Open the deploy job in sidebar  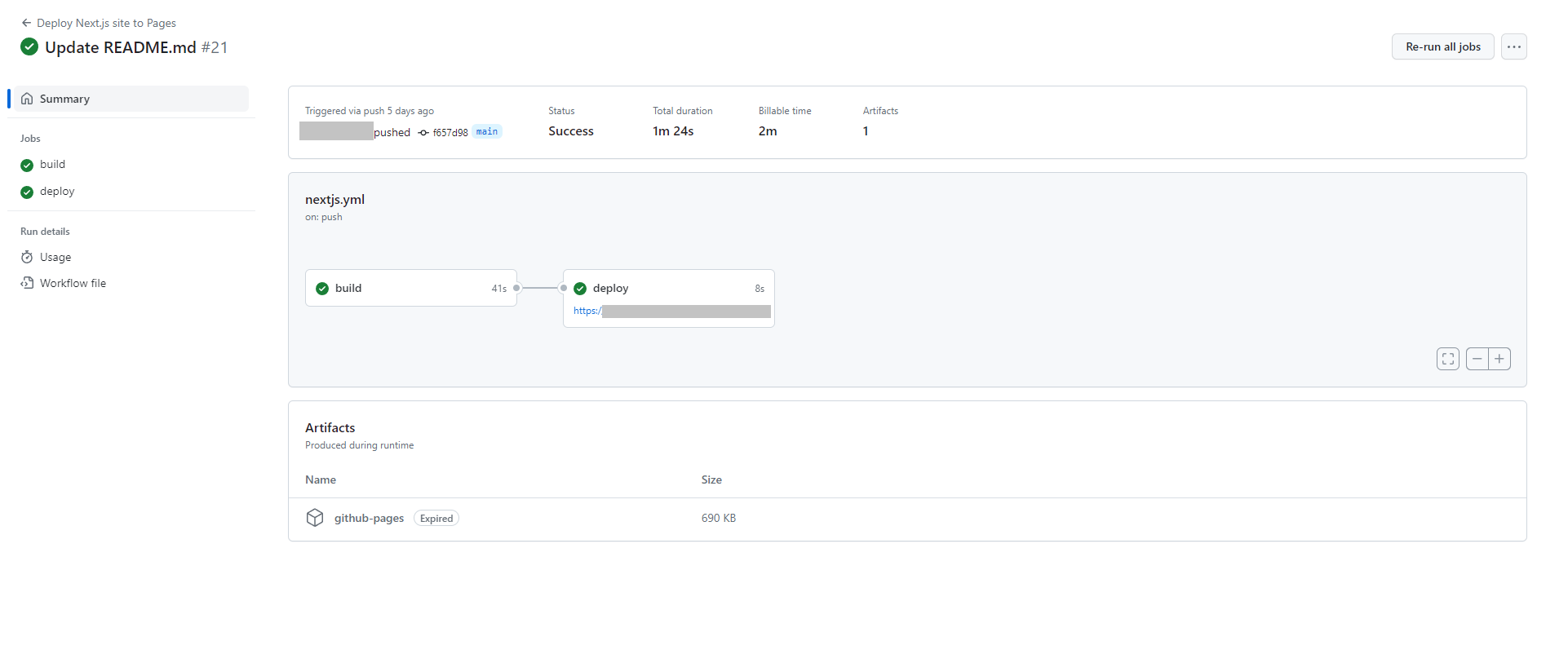click(56, 192)
